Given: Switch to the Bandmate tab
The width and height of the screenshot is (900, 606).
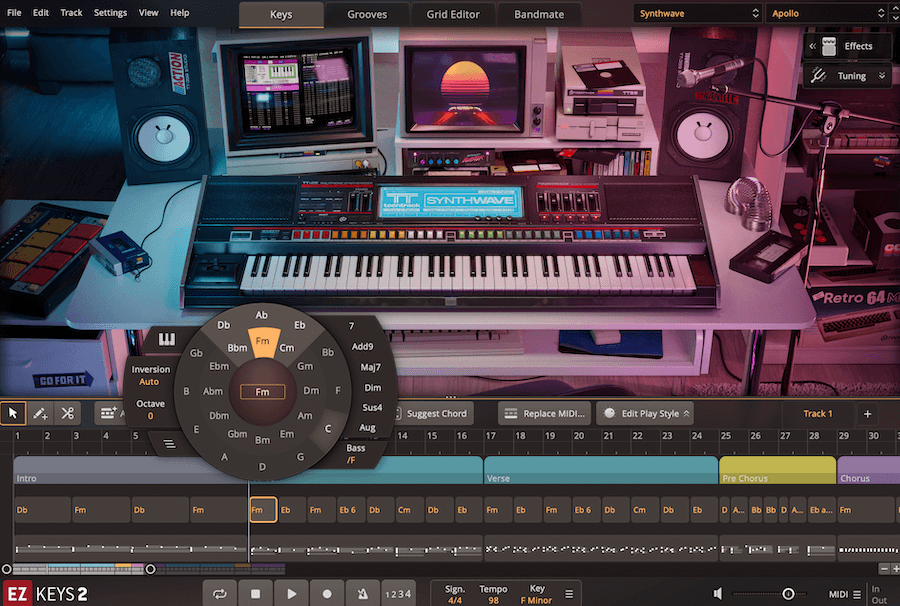Looking at the screenshot, I should [539, 14].
